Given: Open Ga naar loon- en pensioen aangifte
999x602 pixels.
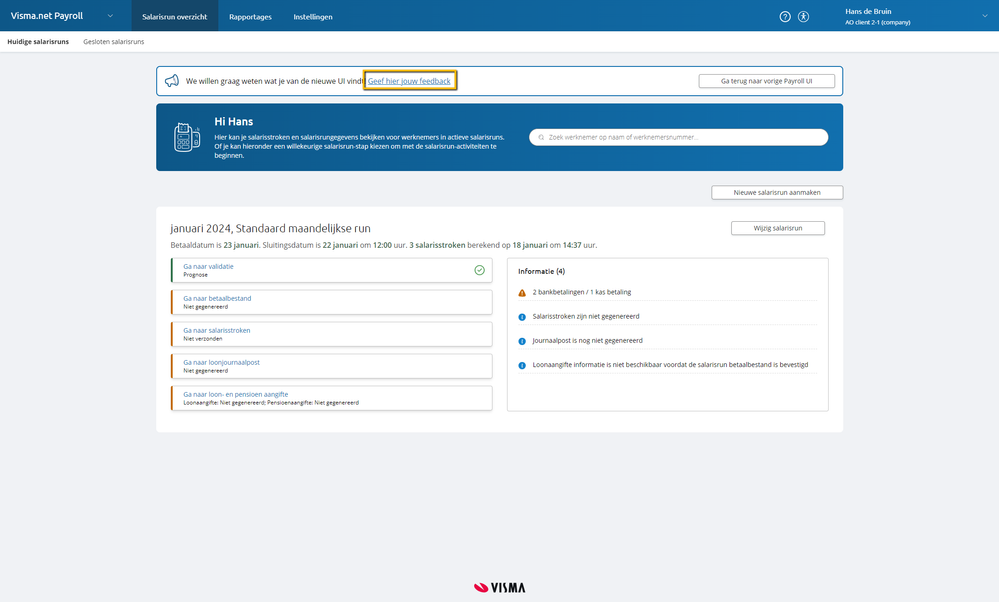Looking at the screenshot, I should pos(331,398).
